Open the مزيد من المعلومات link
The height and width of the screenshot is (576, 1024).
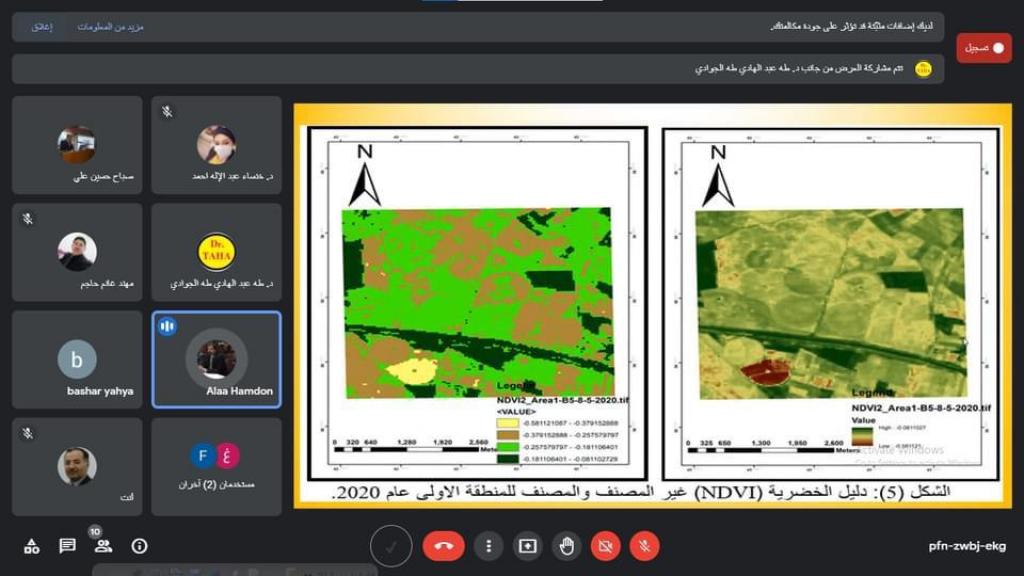point(111,26)
